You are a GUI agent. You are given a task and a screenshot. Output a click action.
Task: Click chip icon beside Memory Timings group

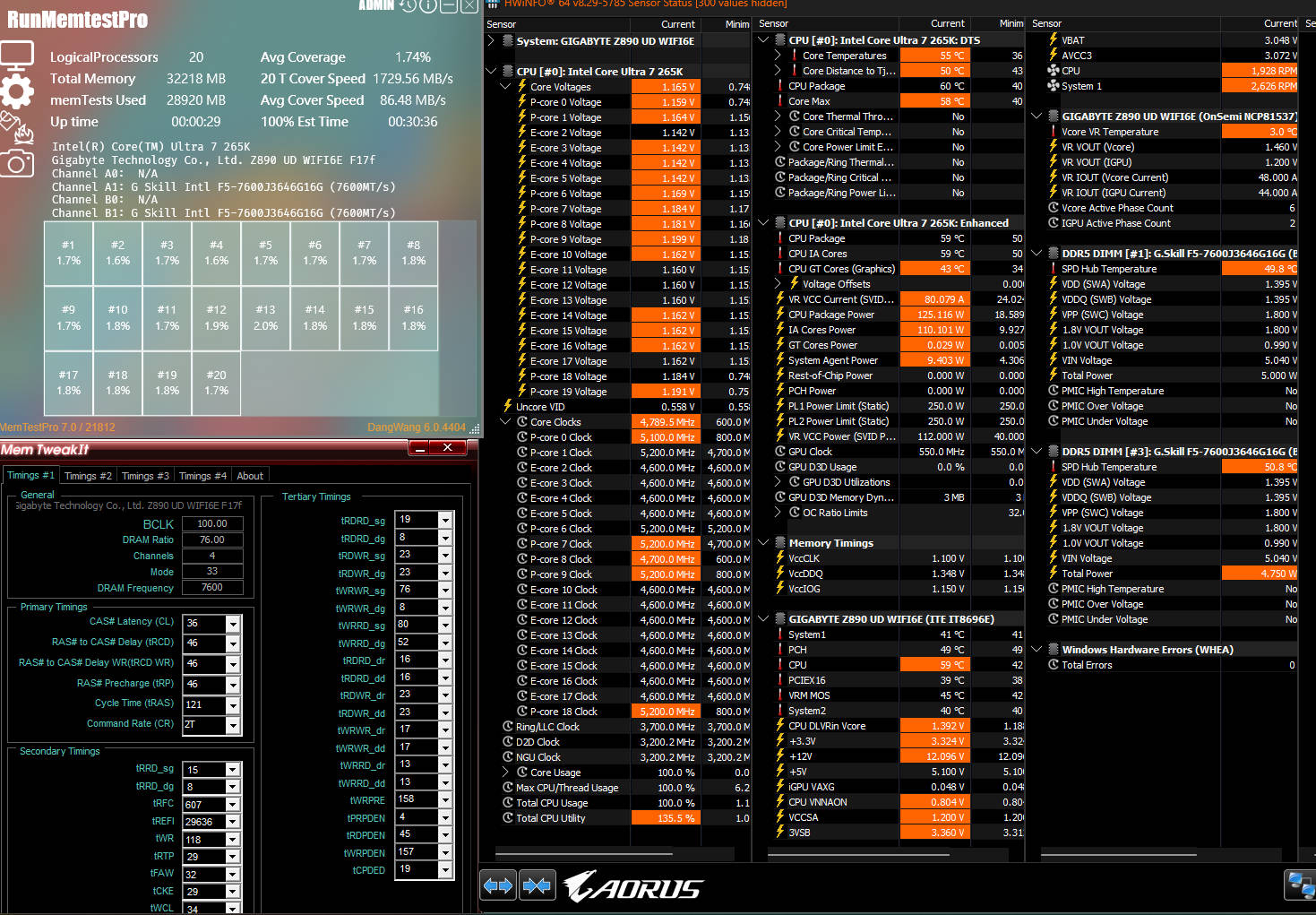tap(780, 543)
